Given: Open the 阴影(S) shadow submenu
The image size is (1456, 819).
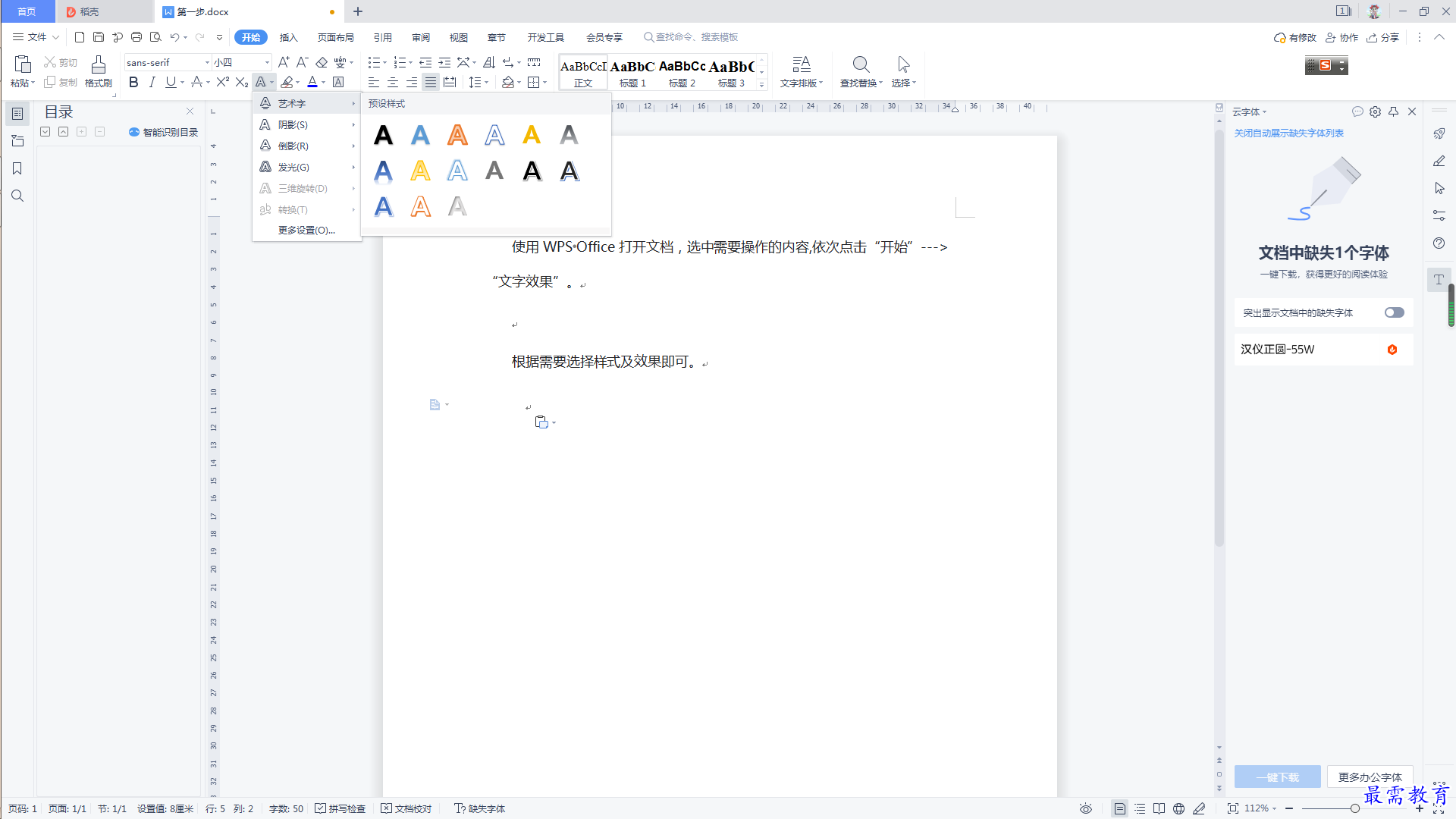Looking at the screenshot, I should 307,124.
